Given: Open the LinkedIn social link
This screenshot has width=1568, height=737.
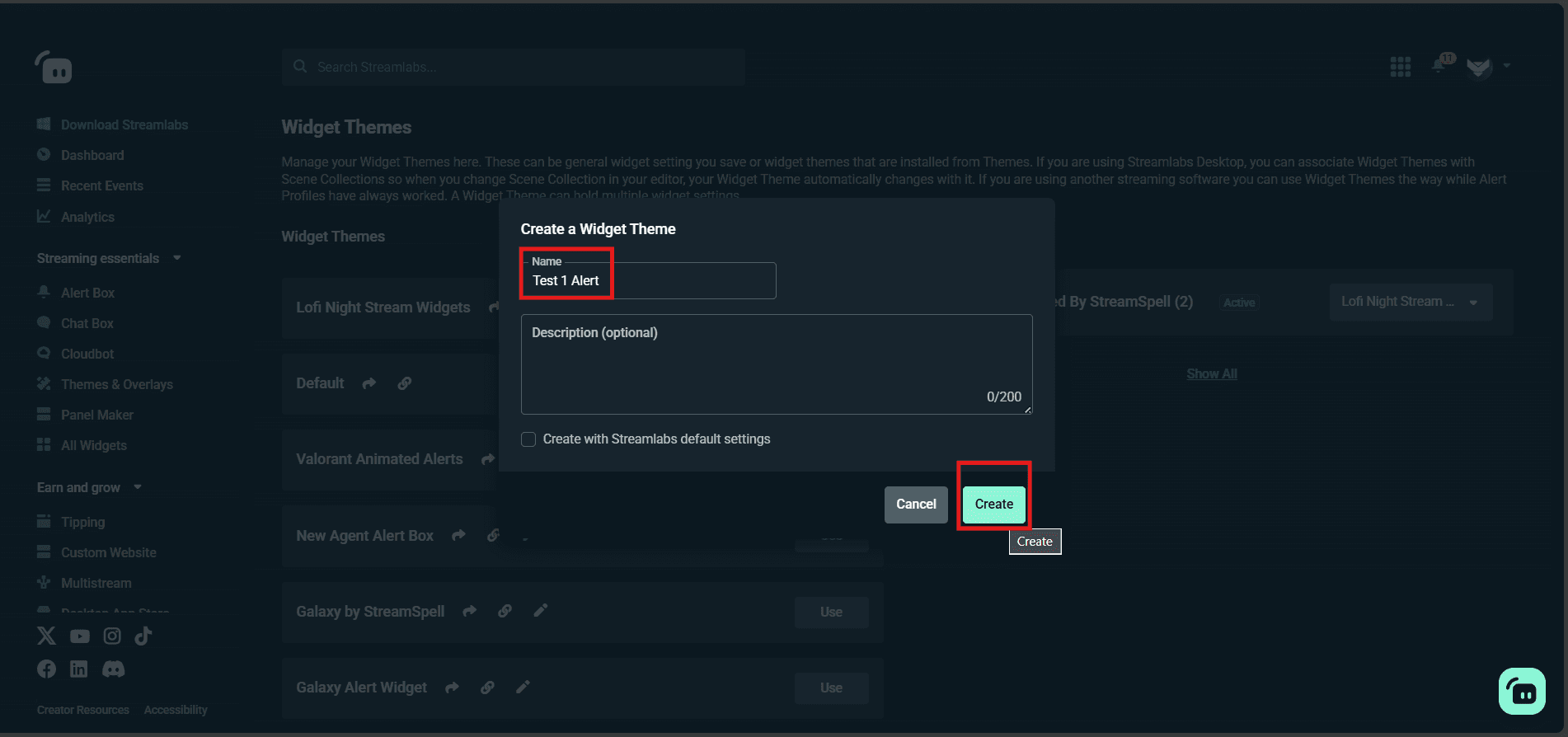Looking at the screenshot, I should [x=79, y=669].
